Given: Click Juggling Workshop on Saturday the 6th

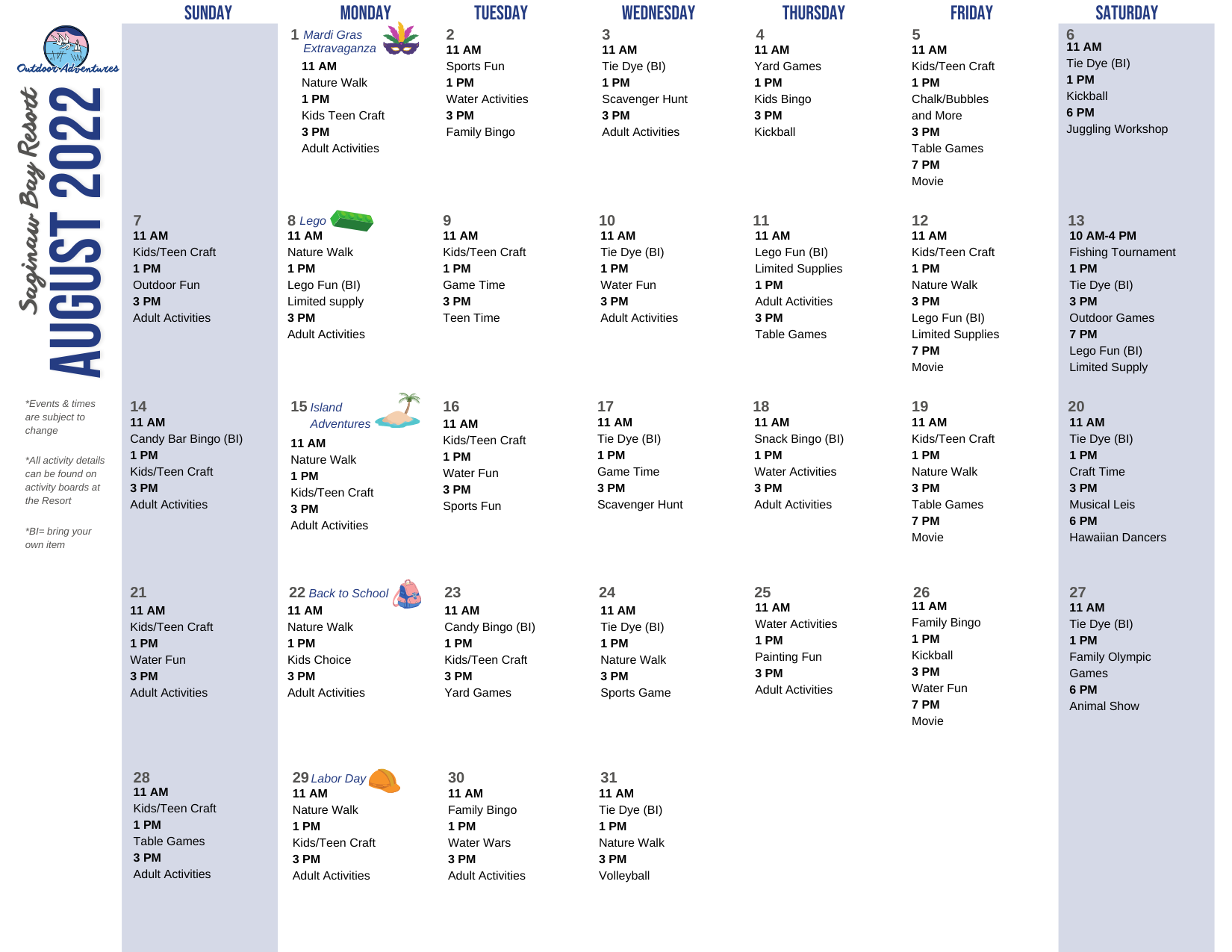Looking at the screenshot, I should [1117, 129].
